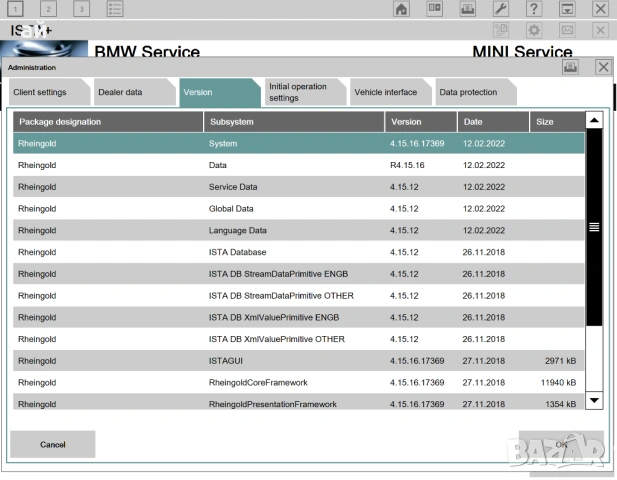Select the Version tab
Image resolution: width=617 pixels, height=480 pixels.
click(220, 92)
